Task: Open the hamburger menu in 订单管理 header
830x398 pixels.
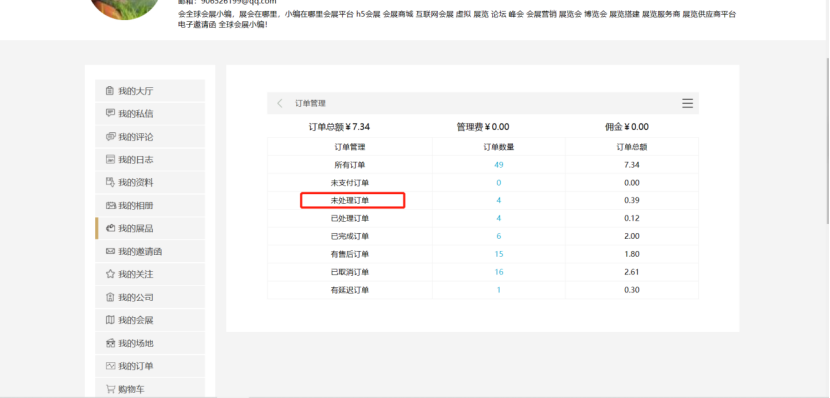Action: click(x=687, y=103)
